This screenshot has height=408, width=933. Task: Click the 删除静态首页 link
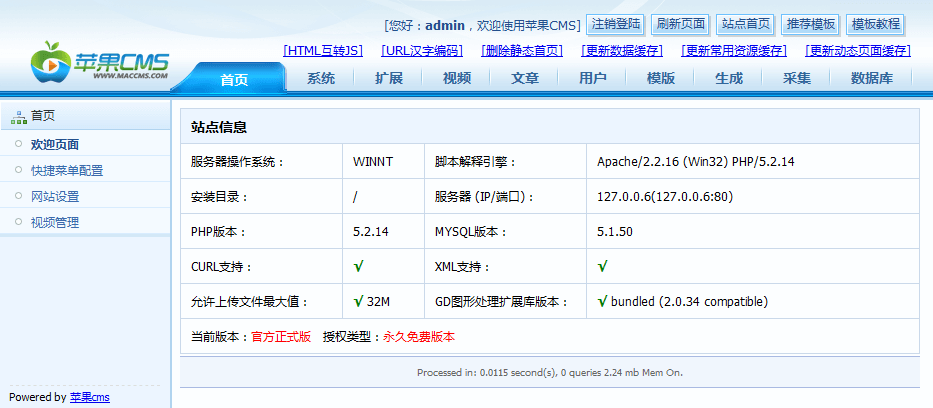coord(521,50)
